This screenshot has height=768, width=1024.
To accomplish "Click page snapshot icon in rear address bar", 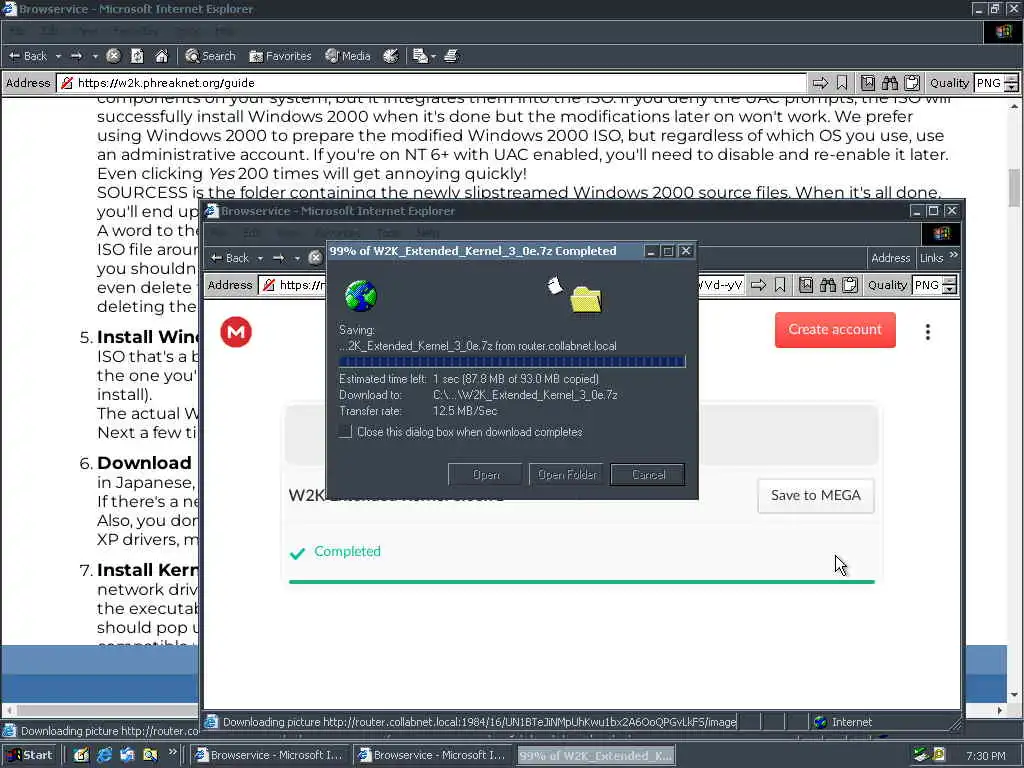I will point(867,83).
